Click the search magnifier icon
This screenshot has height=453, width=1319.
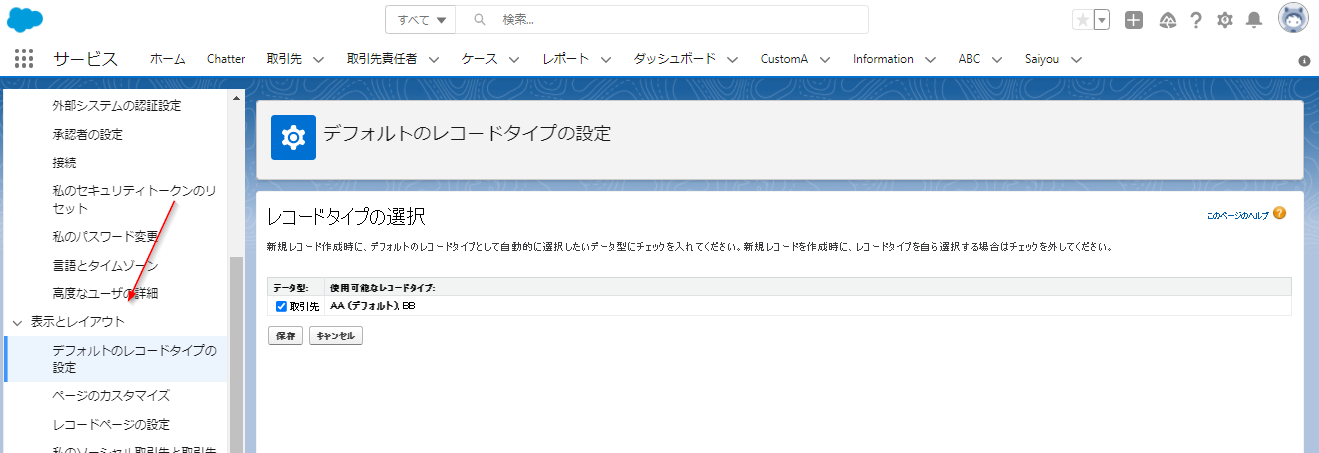pos(479,20)
